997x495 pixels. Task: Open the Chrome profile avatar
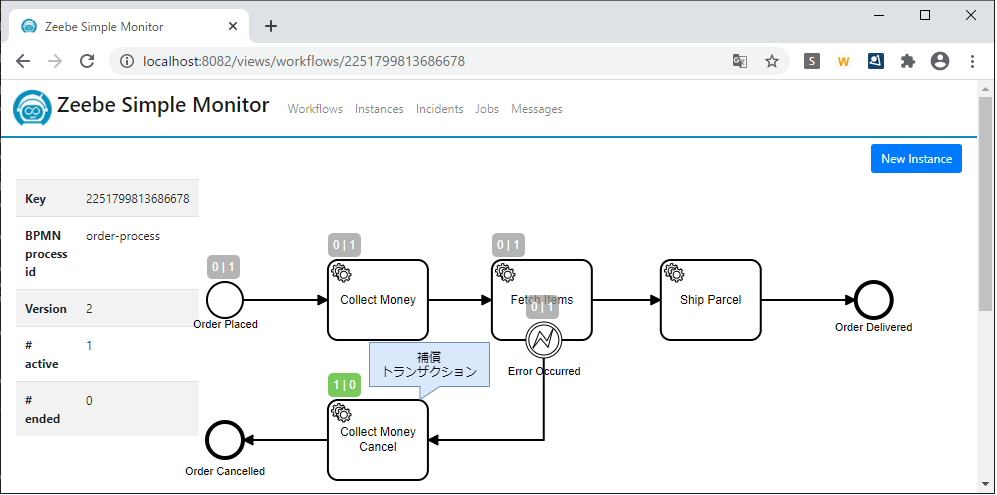(940, 61)
